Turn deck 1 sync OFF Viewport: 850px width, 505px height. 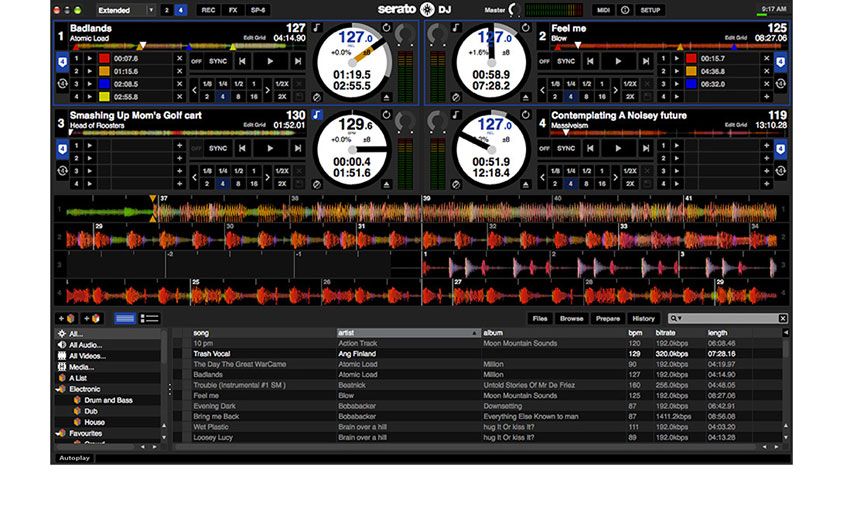point(196,62)
